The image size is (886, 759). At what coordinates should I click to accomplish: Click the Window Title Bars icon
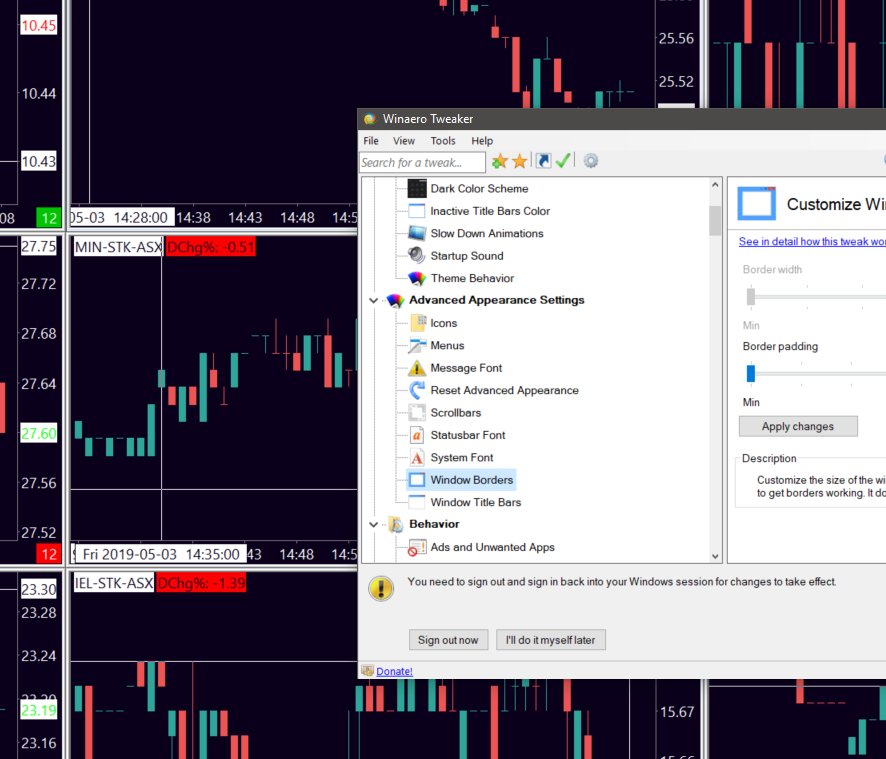pos(417,502)
